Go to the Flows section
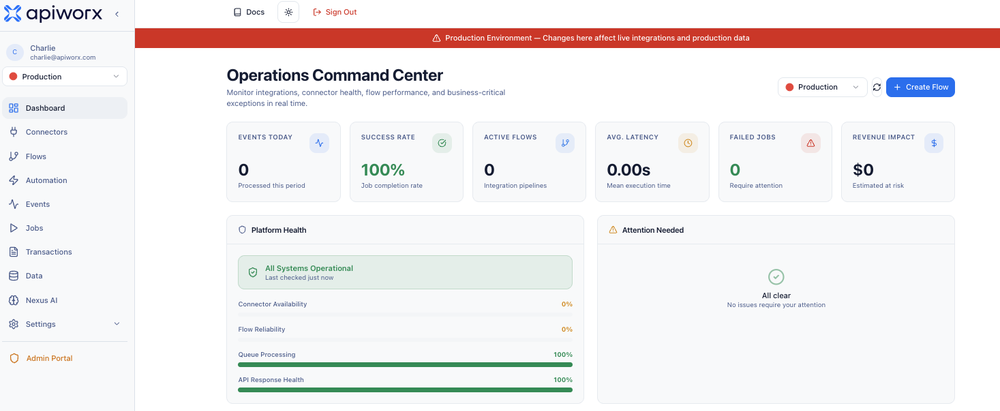1000x411 pixels. (x=64, y=156)
